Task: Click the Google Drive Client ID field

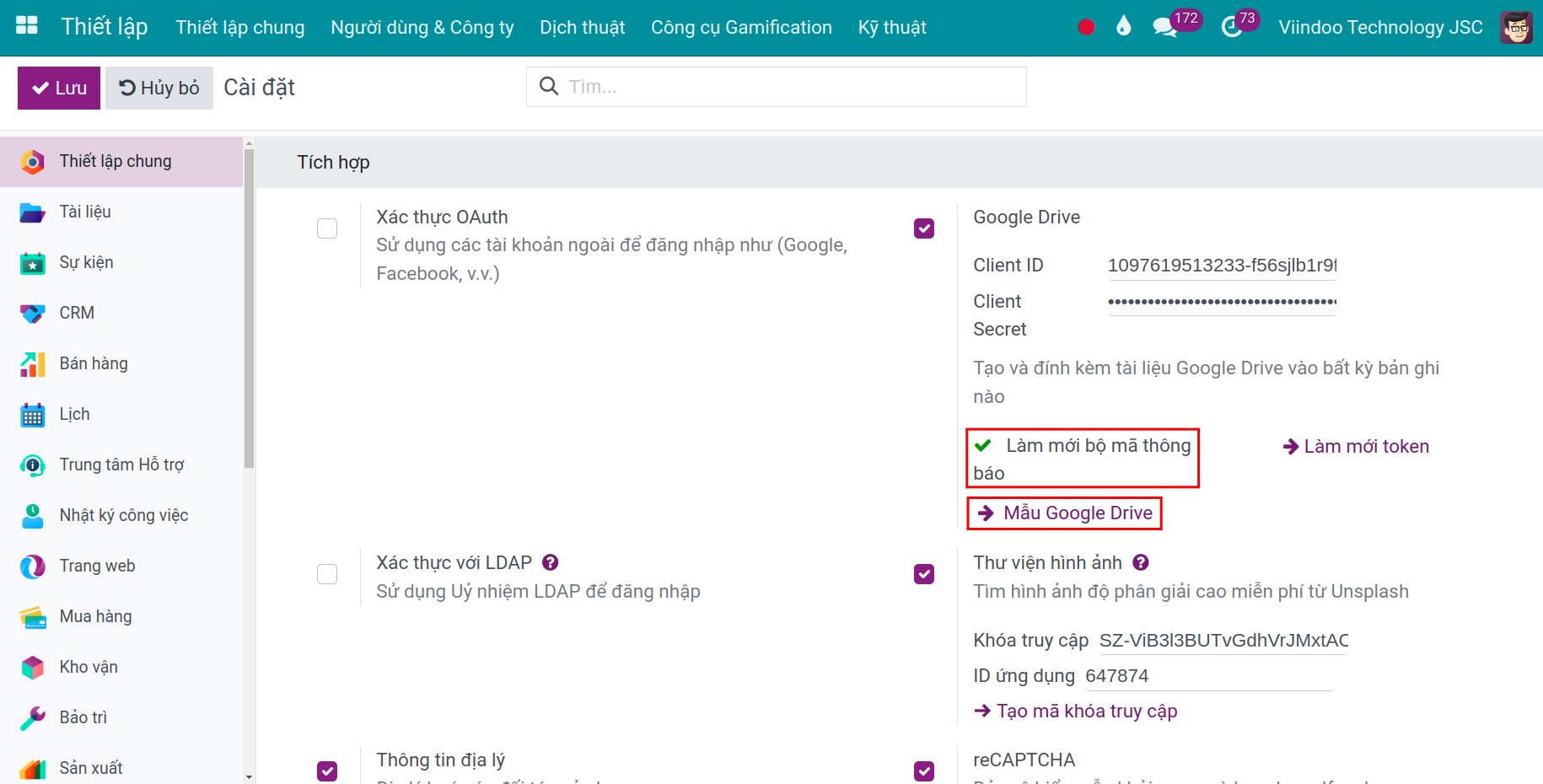Action: [1223, 266]
